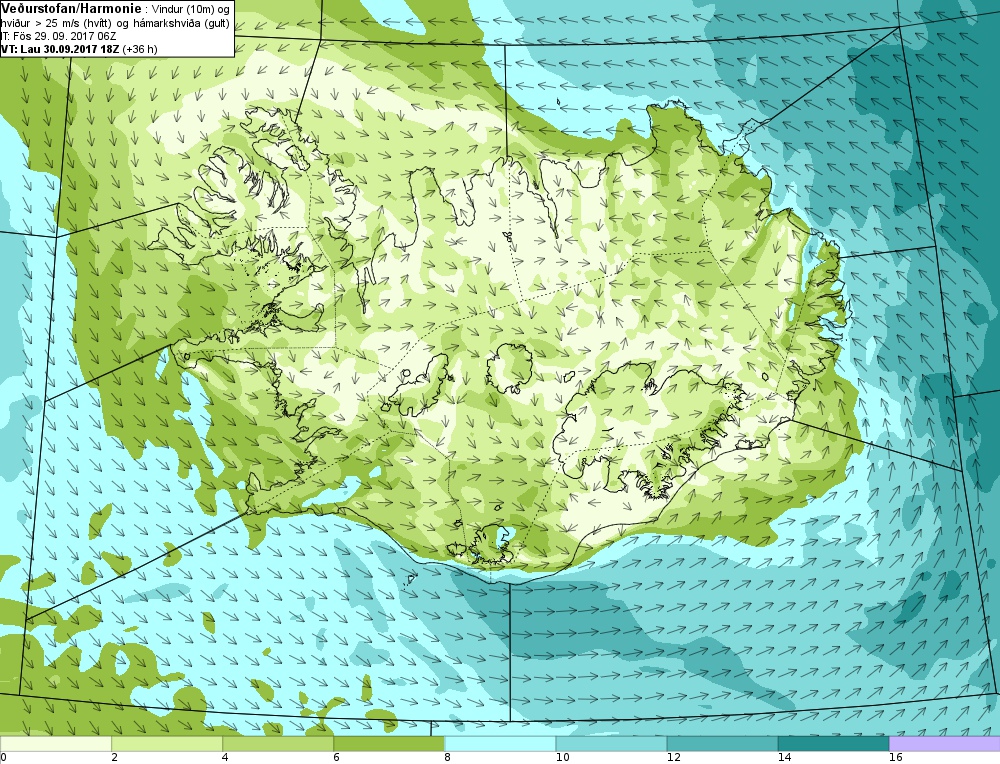This screenshot has width=1000, height=764.
Task: Click the 0–2 m/s palest legend swatch
Action: pyautogui.click(x=56, y=744)
